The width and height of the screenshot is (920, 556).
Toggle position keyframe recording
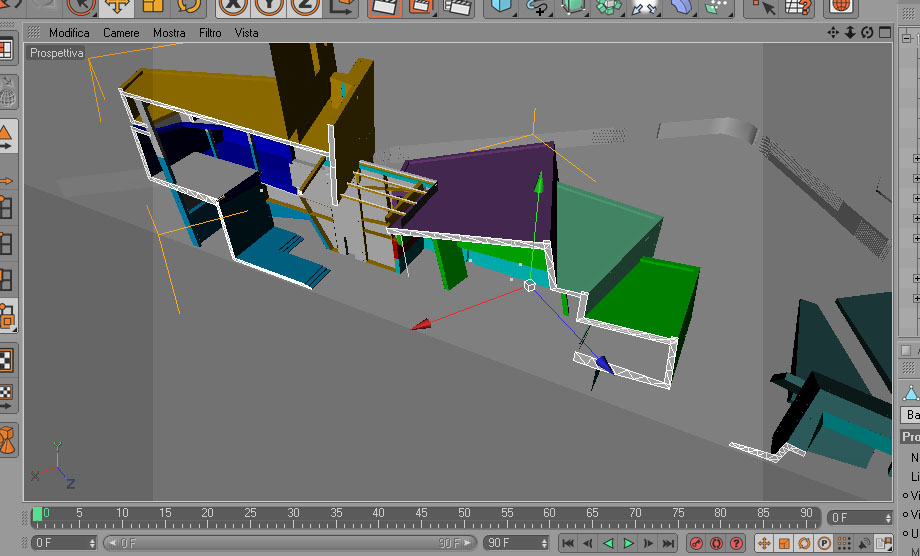click(764, 543)
